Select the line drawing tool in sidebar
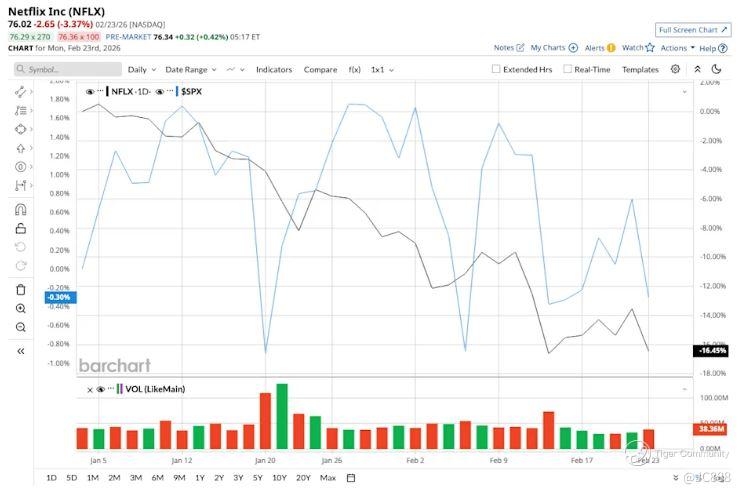The image size is (744, 494). point(20,92)
